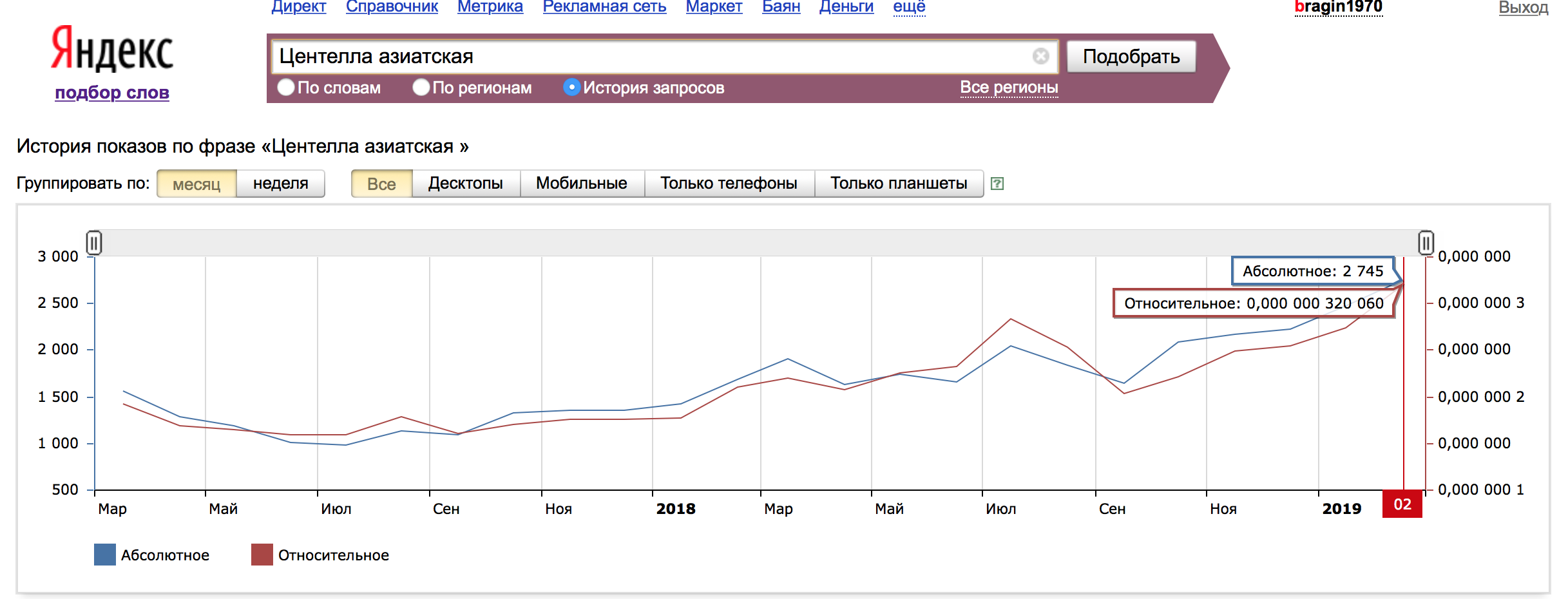
Task: Open the Баян link
Action: tap(781, 7)
